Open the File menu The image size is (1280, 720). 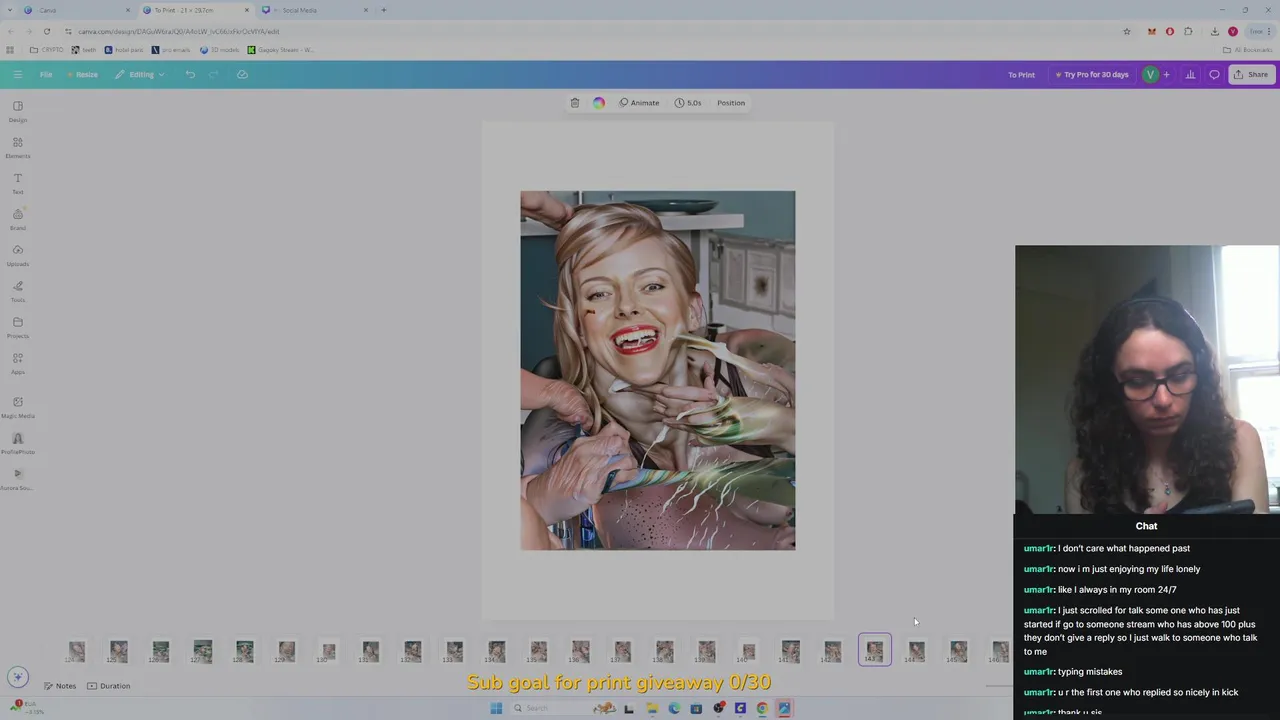[x=46, y=75]
